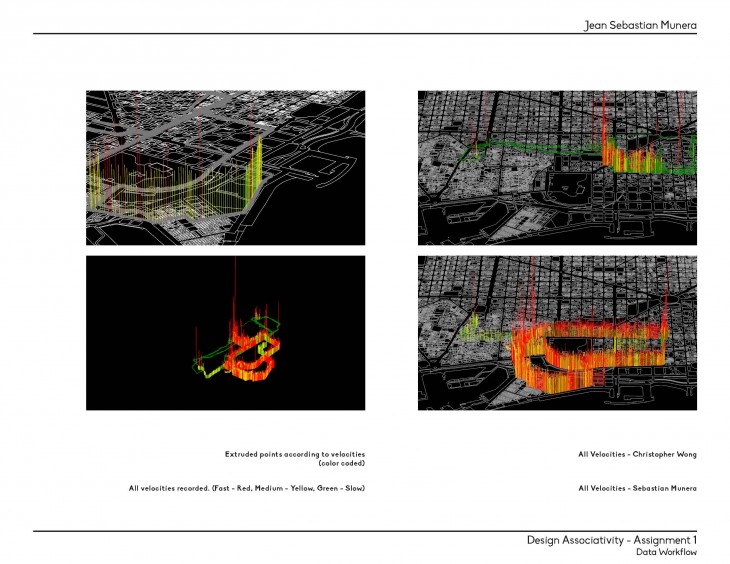Viewport: 730px width, 564px height.
Task: Select the '(color coded)' caption text
Action: [x=342, y=464]
